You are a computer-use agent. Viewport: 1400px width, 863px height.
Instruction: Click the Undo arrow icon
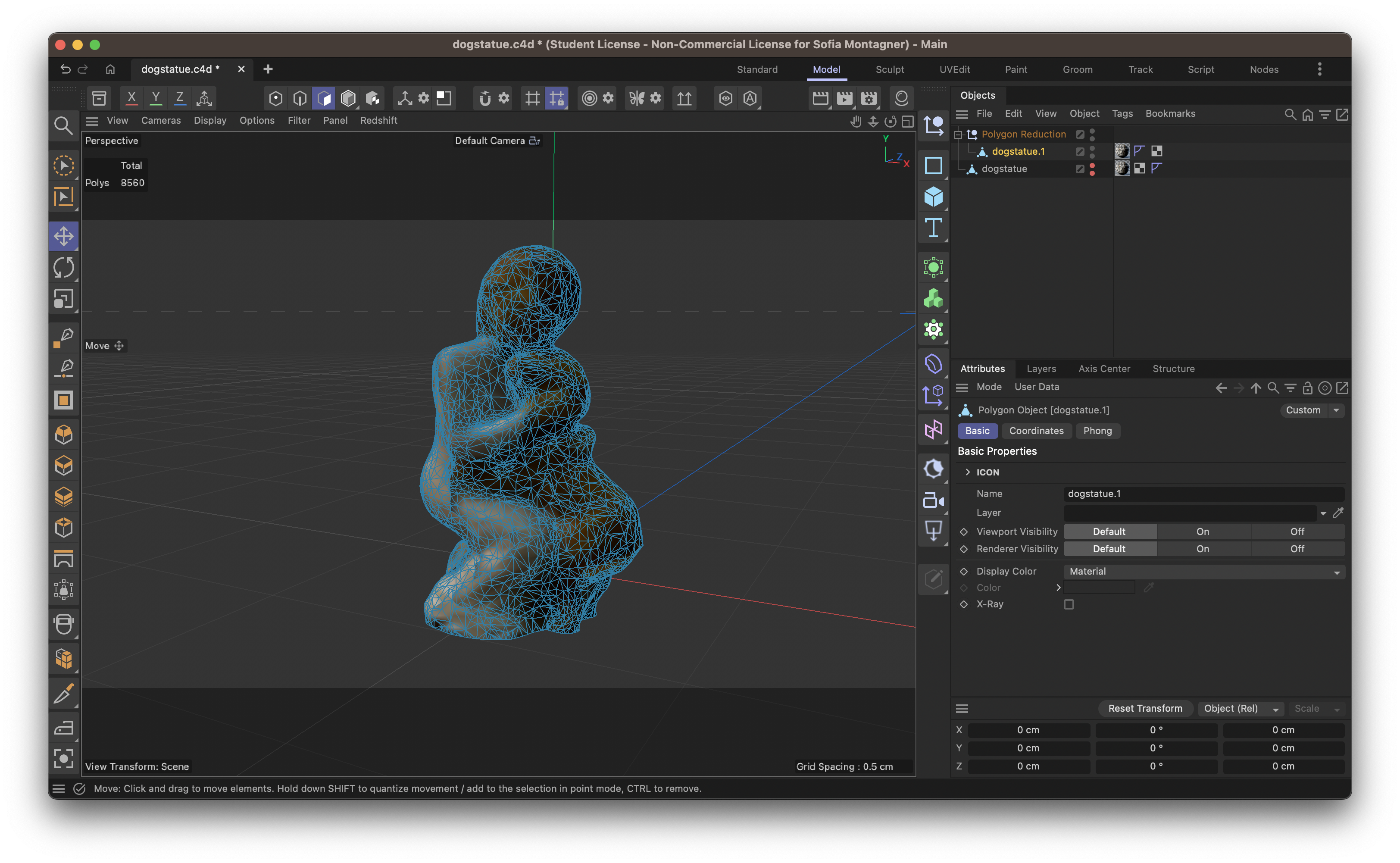coord(65,69)
